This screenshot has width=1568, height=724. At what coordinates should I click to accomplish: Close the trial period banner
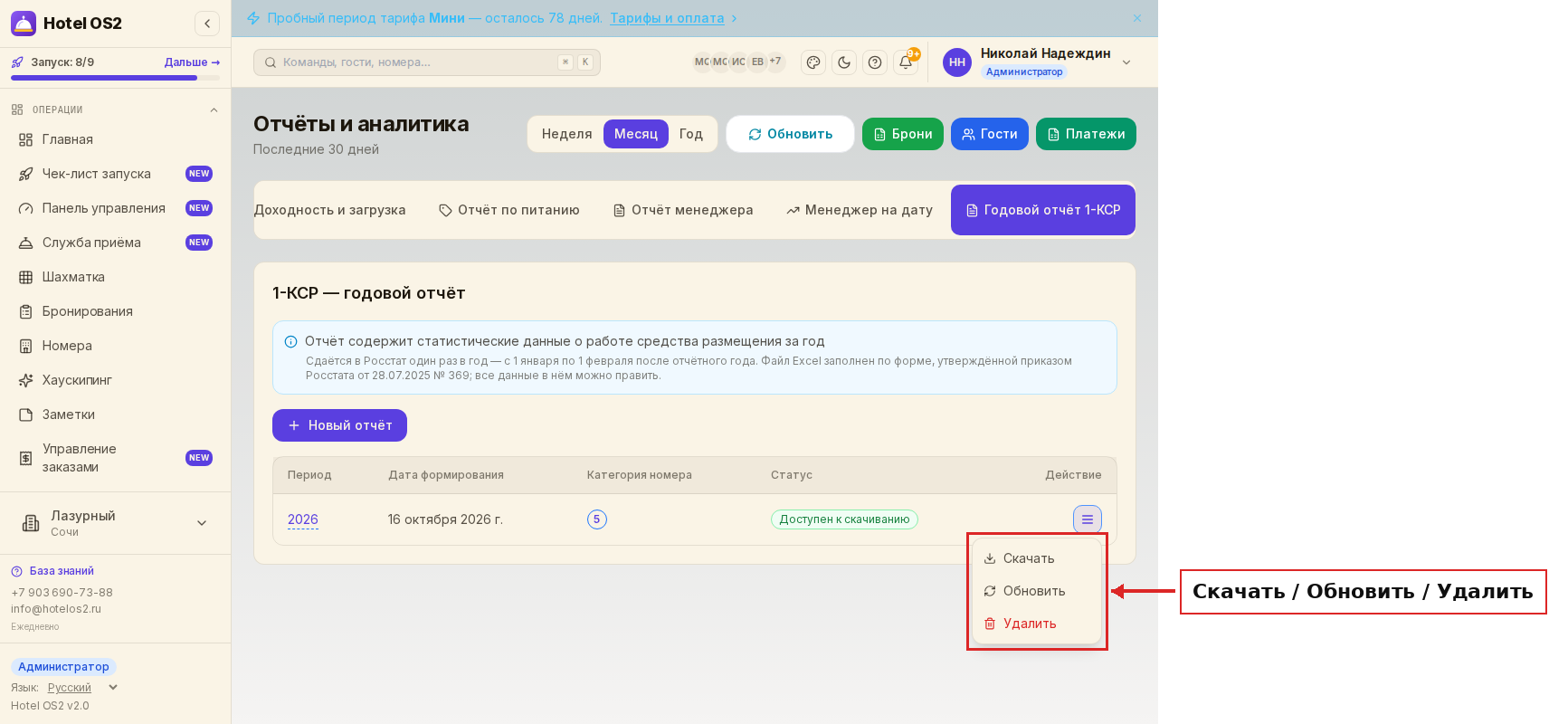tap(1137, 18)
